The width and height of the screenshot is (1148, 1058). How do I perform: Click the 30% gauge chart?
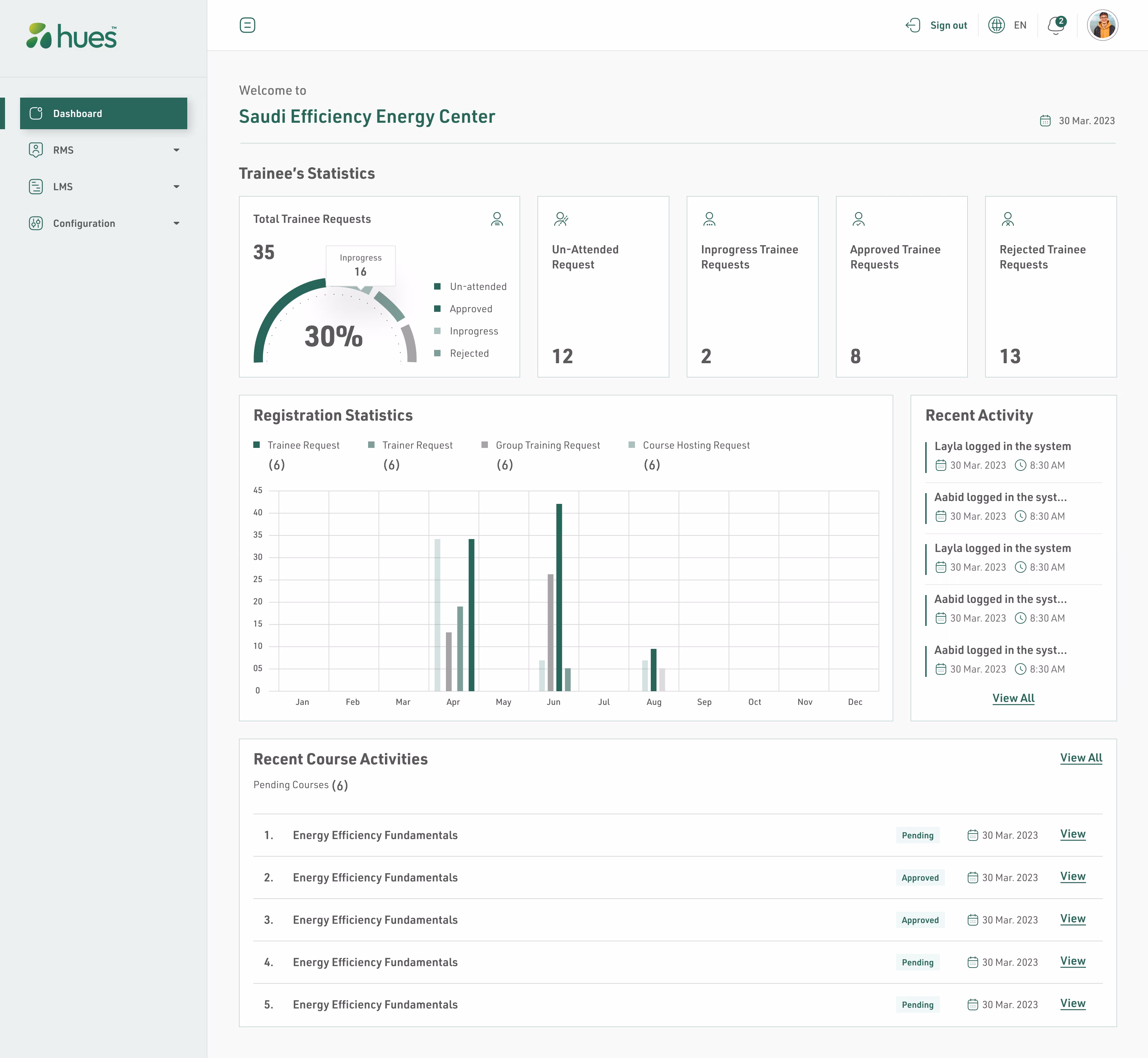pyautogui.click(x=335, y=320)
